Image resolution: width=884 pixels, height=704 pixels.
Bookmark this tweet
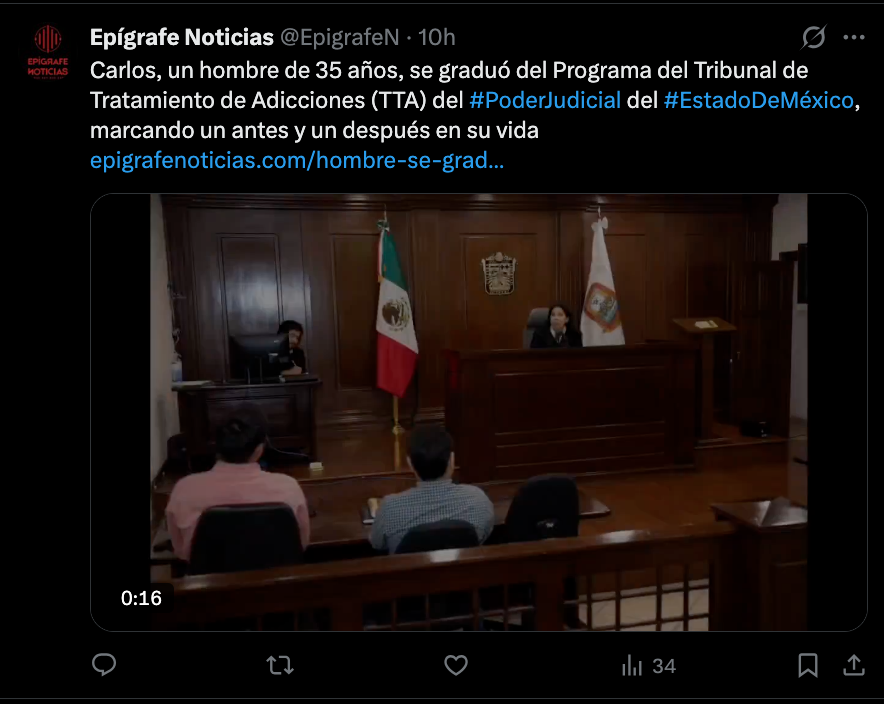coord(808,665)
